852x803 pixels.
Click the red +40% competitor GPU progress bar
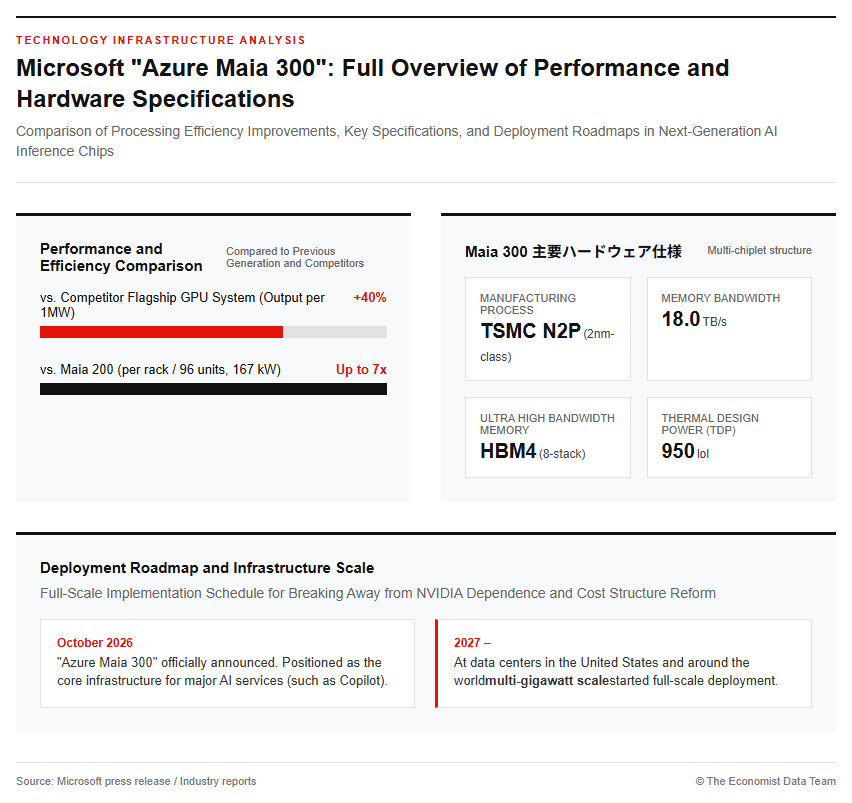[x=161, y=332]
